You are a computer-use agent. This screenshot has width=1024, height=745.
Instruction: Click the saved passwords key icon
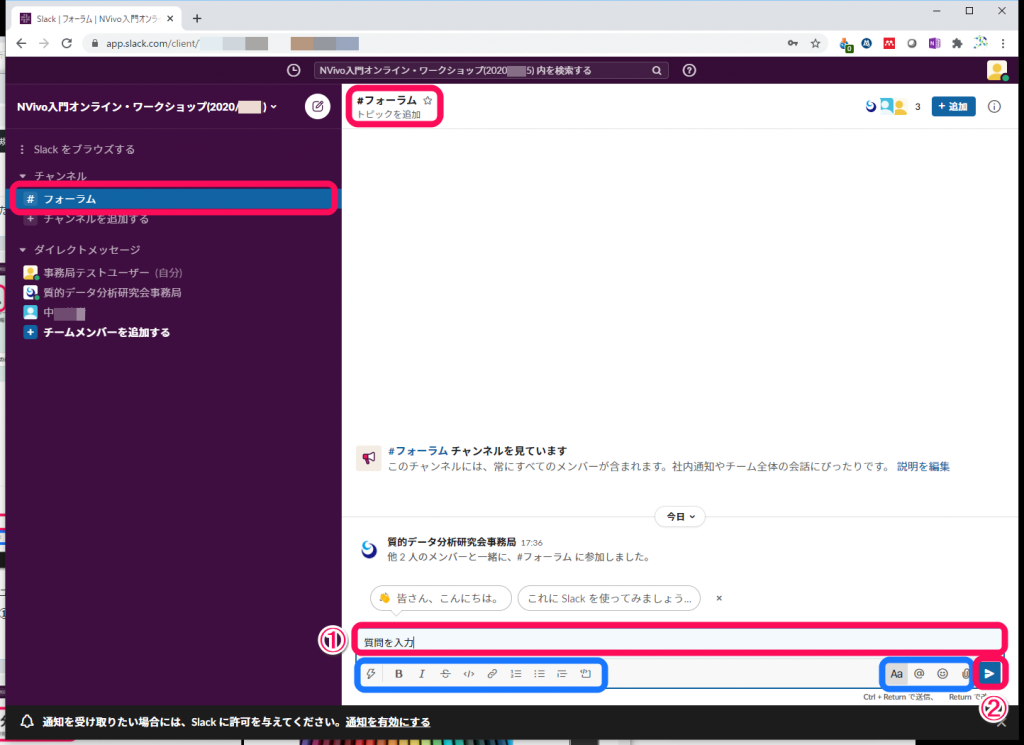(792, 44)
